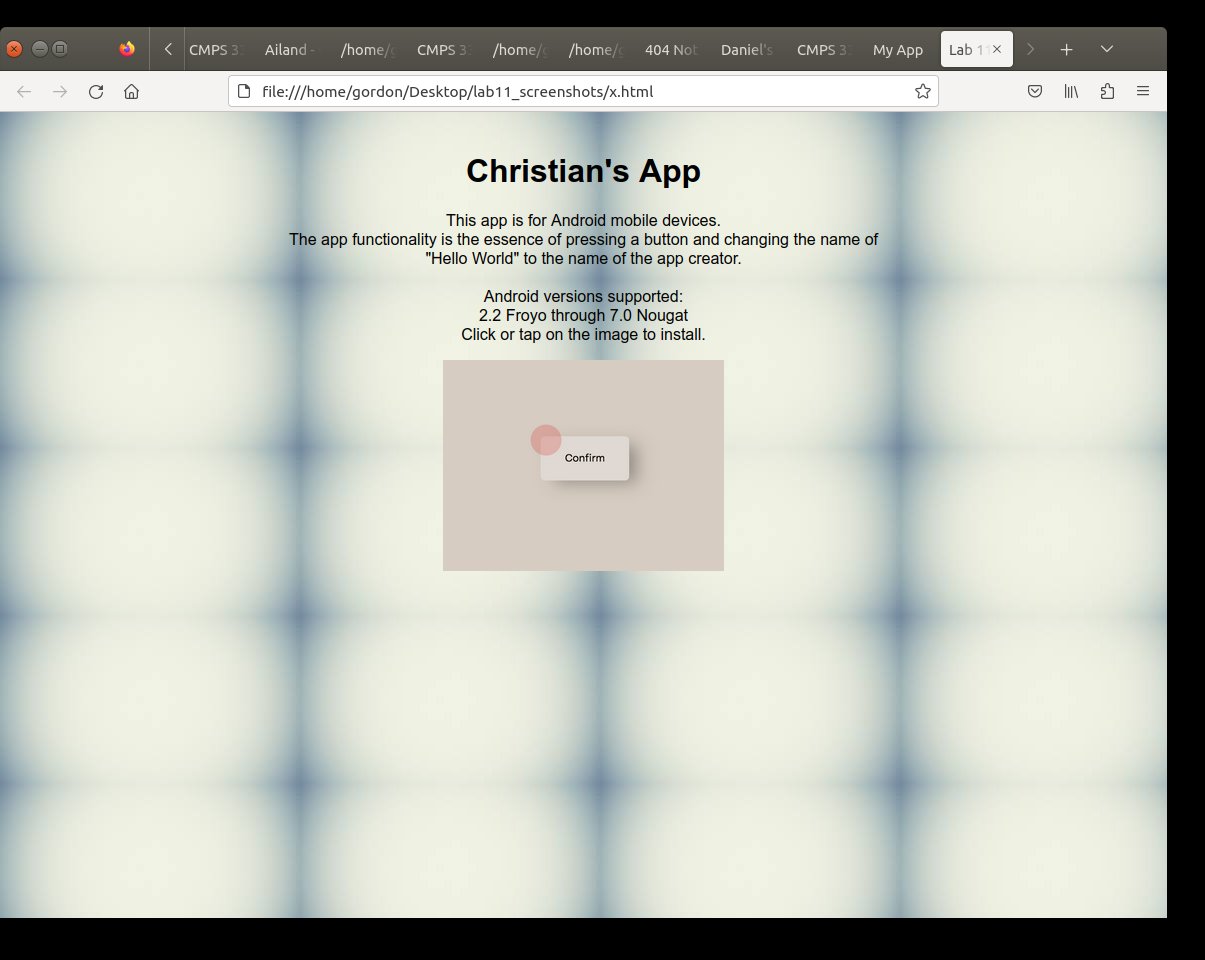The image size is (1205, 960).
Task: Click the file URL address bar
Action: click(x=580, y=92)
